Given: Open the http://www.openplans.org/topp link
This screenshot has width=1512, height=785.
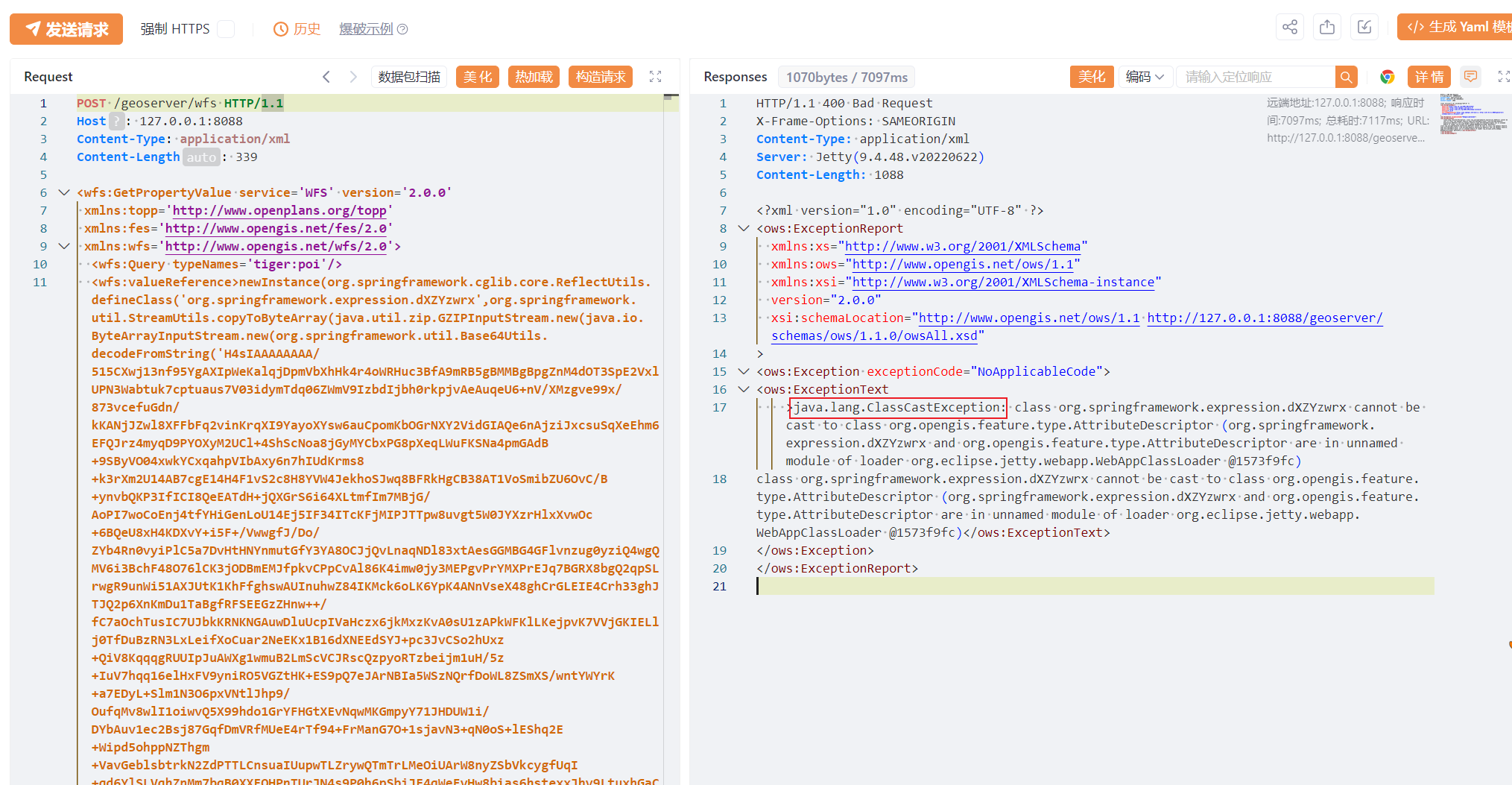Looking at the screenshot, I should coord(279,210).
